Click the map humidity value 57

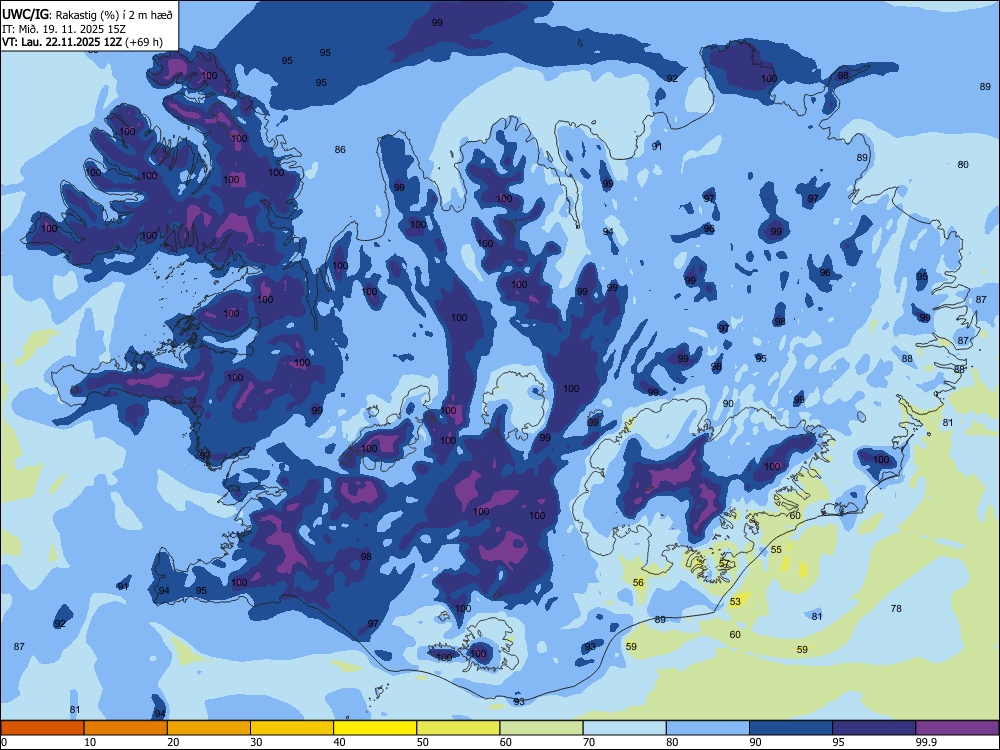click(724, 564)
